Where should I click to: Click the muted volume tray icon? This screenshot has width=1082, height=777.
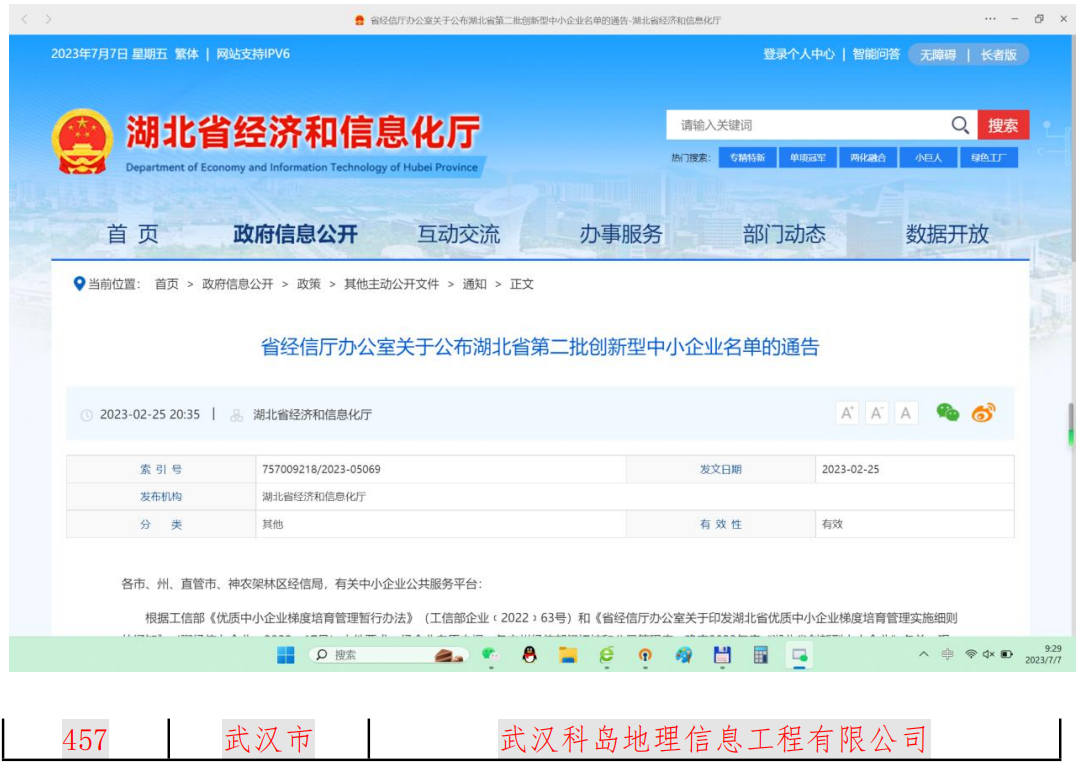click(x=989, y=654)
